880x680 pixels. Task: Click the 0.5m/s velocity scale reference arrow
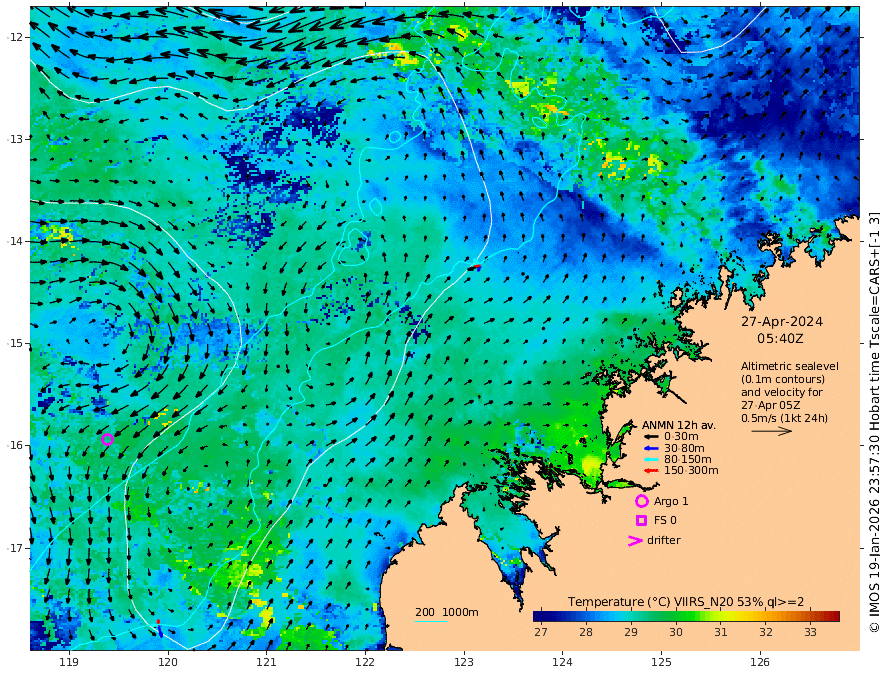click(x=772, y=431)
